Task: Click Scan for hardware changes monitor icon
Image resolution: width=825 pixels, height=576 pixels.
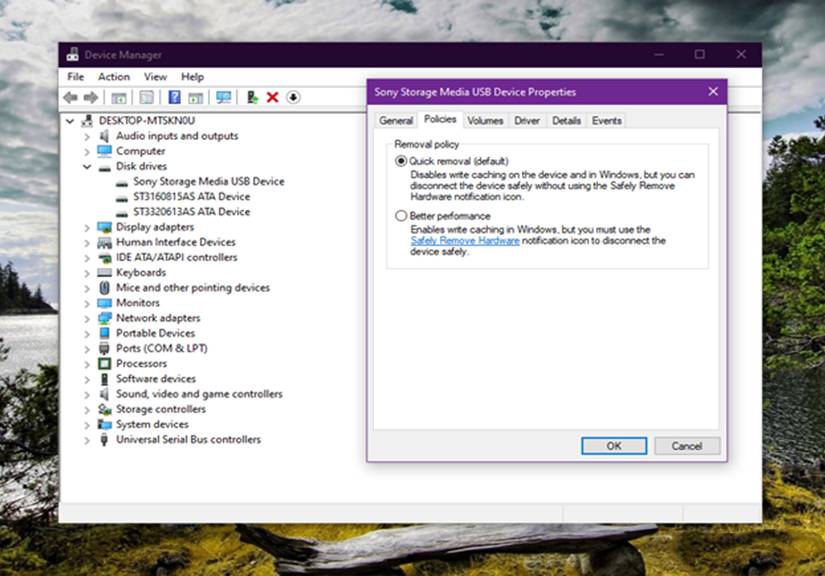Action: [223, 97]
